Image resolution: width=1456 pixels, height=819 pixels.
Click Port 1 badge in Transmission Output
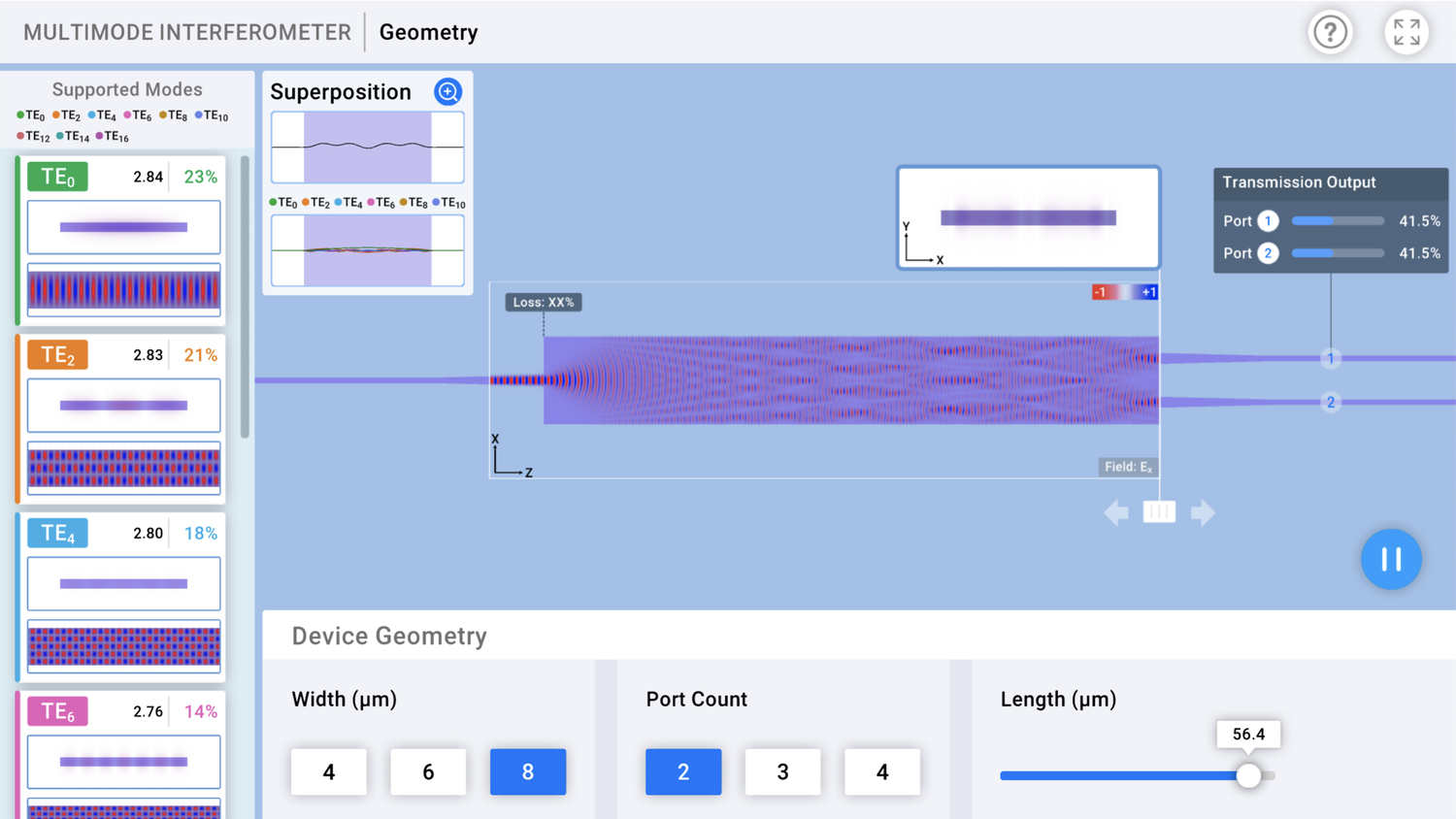(x=1266, y=220)
